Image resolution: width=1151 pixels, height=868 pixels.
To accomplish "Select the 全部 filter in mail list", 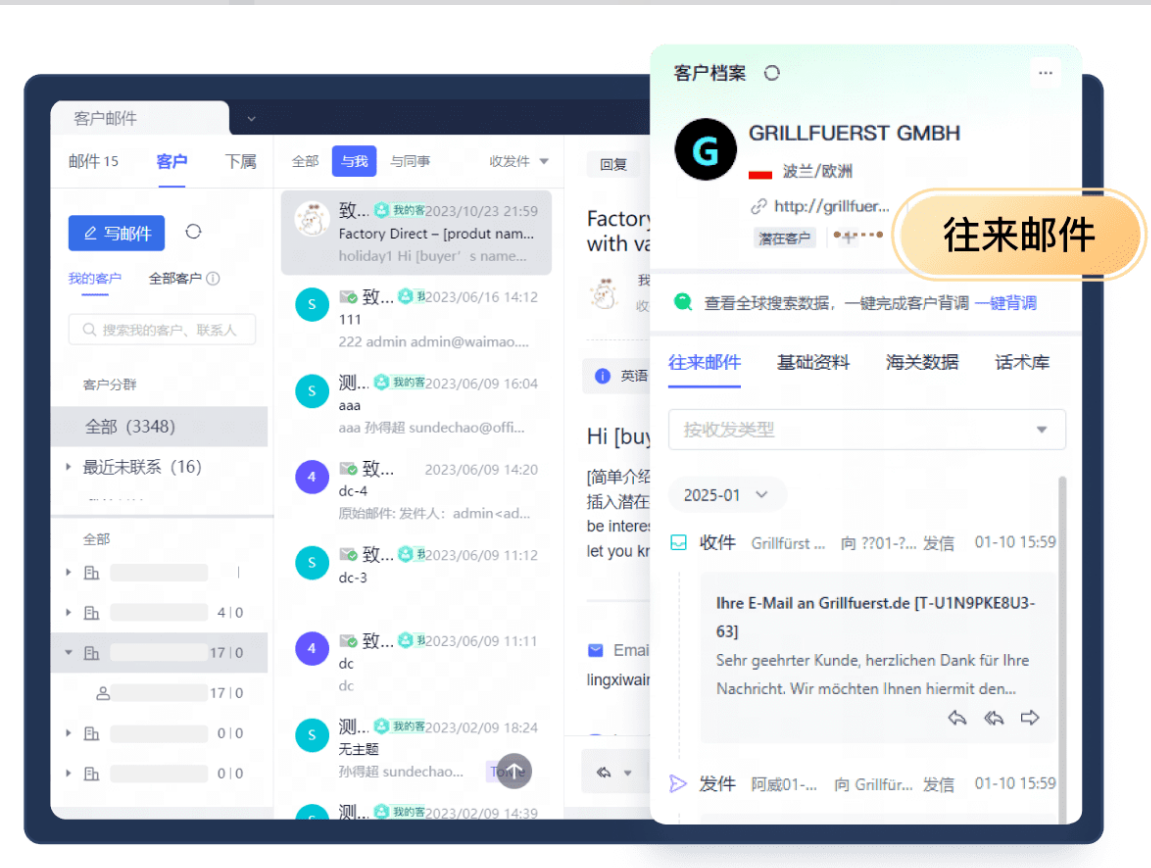I will [305, 161].
